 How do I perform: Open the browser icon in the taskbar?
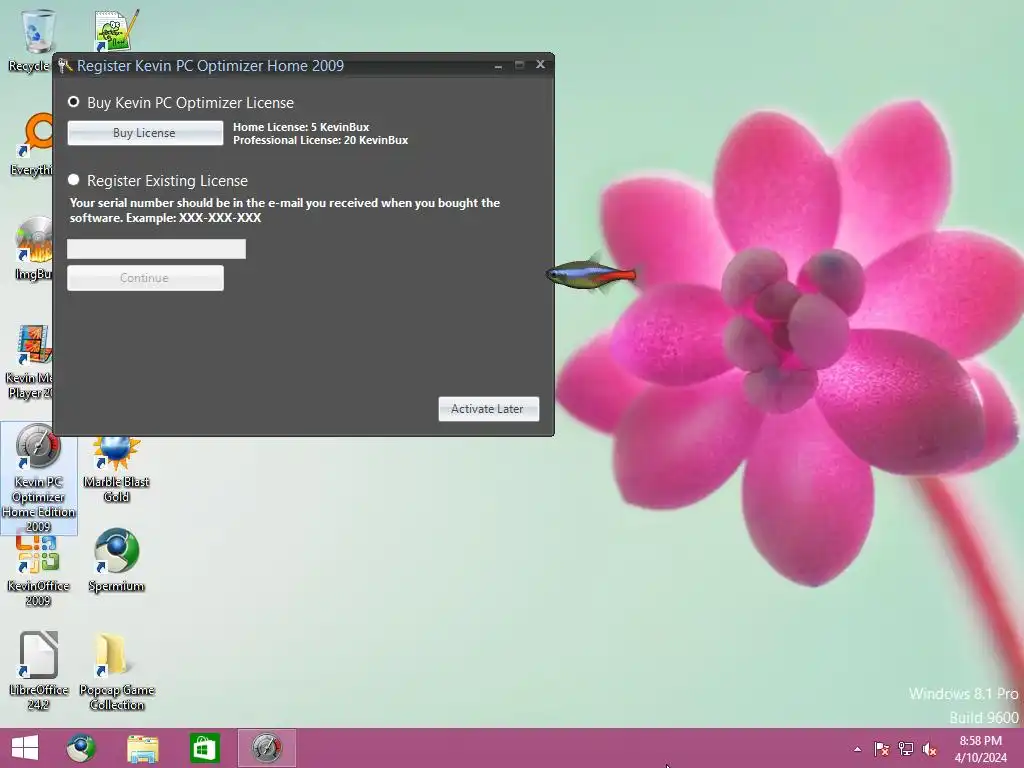[x=81, y=748]
